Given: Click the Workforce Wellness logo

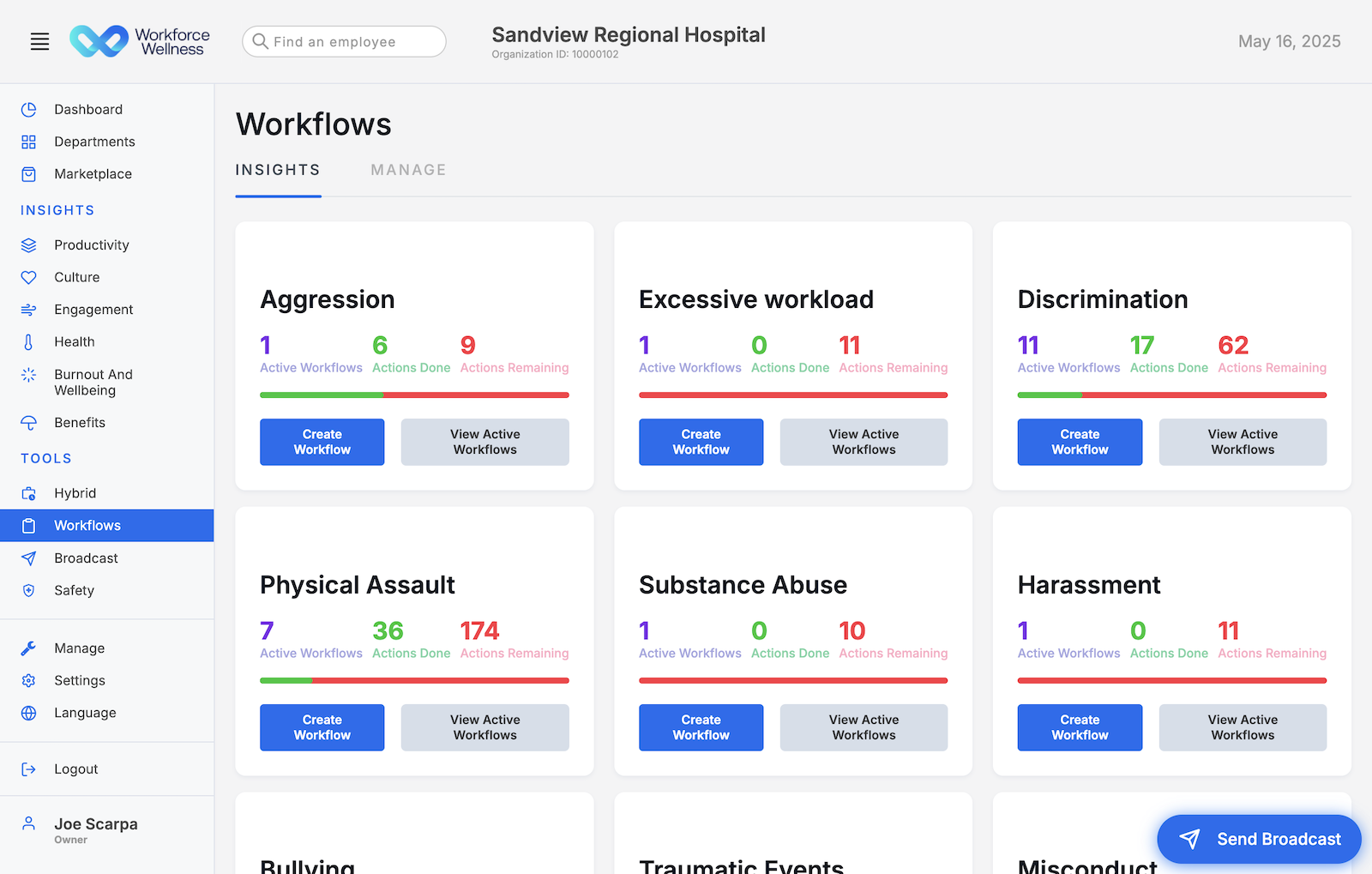Looking at the screenshot, I should point(140,40).
